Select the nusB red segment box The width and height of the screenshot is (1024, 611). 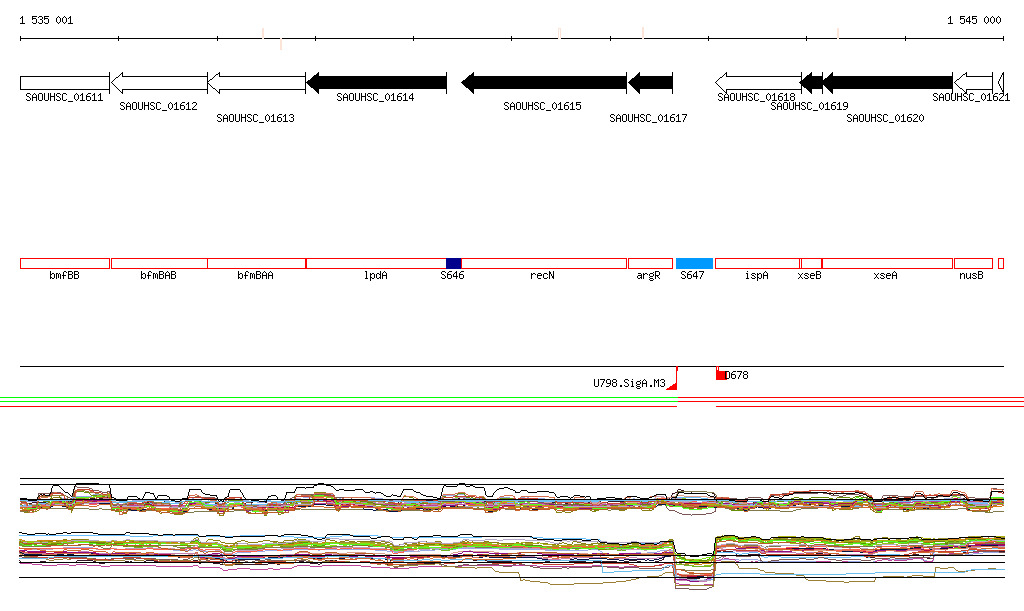point(973,264)
